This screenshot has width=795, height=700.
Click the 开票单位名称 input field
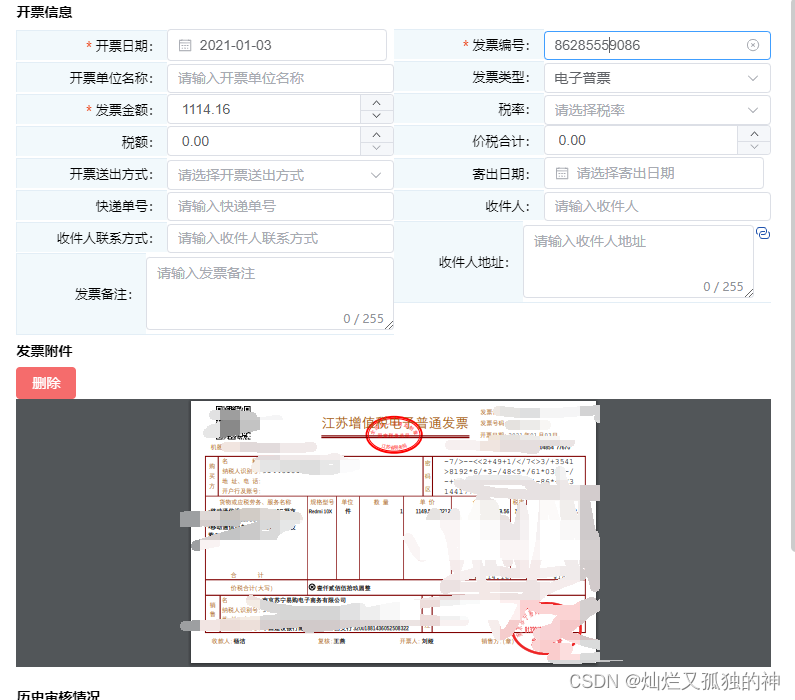point(280,78)
